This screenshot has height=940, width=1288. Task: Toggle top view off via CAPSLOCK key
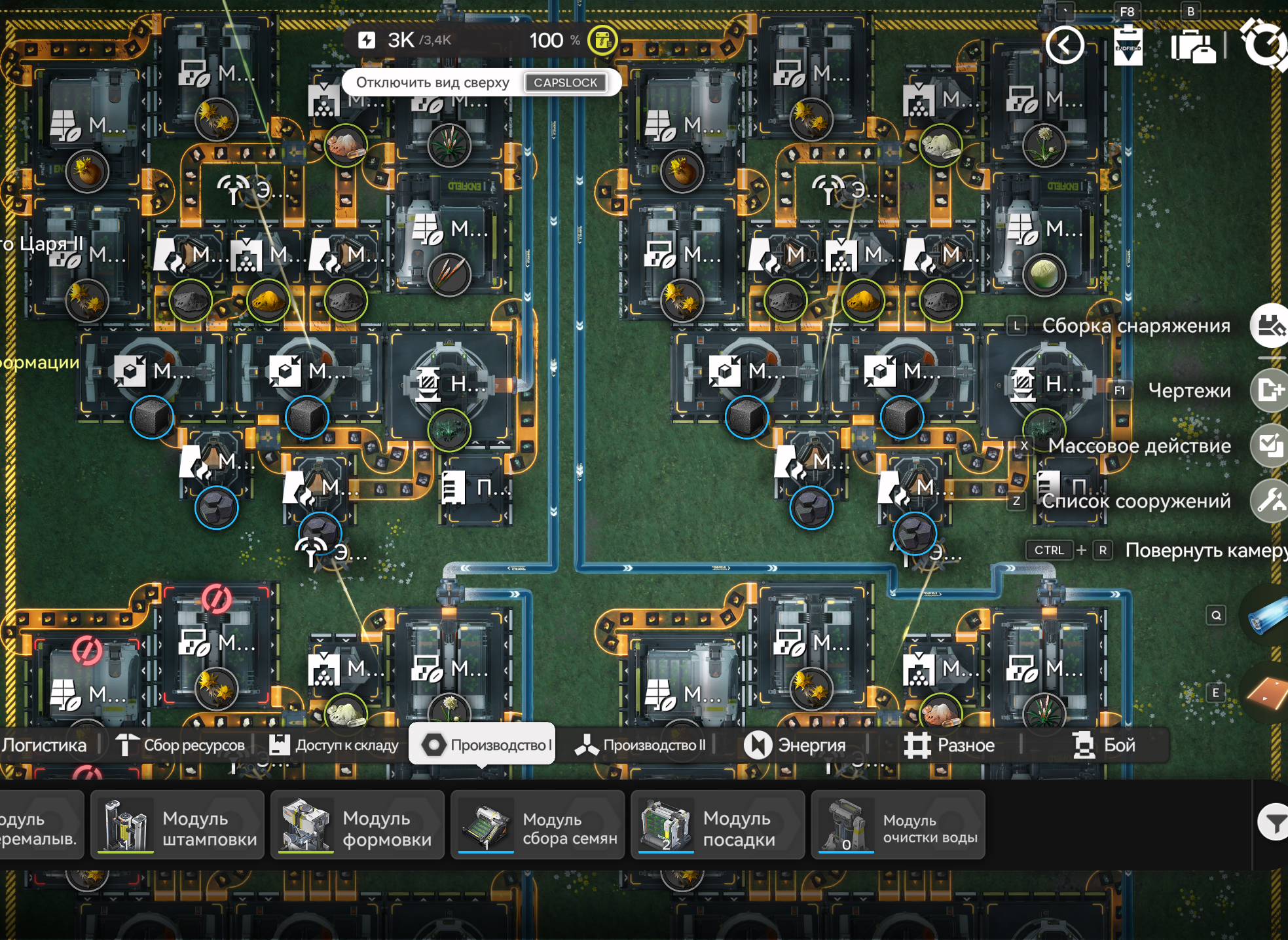coord(565,83)
